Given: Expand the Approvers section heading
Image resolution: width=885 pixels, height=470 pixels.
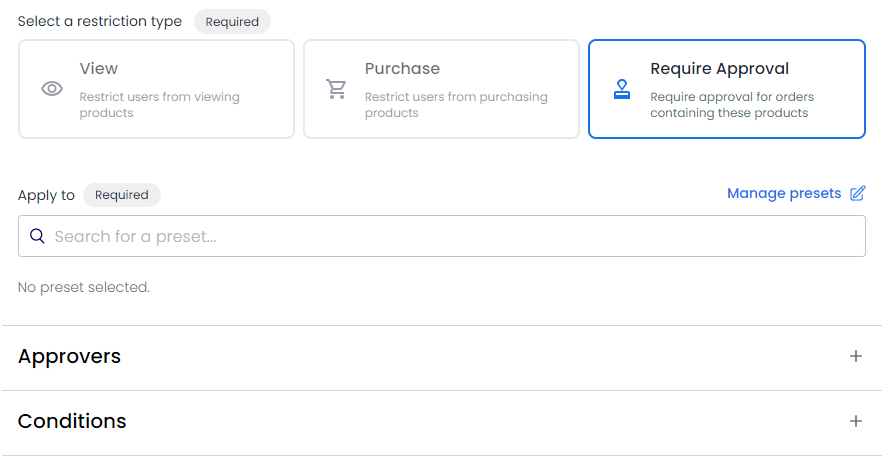Looking at the screenshot, I should click(69, 357).
